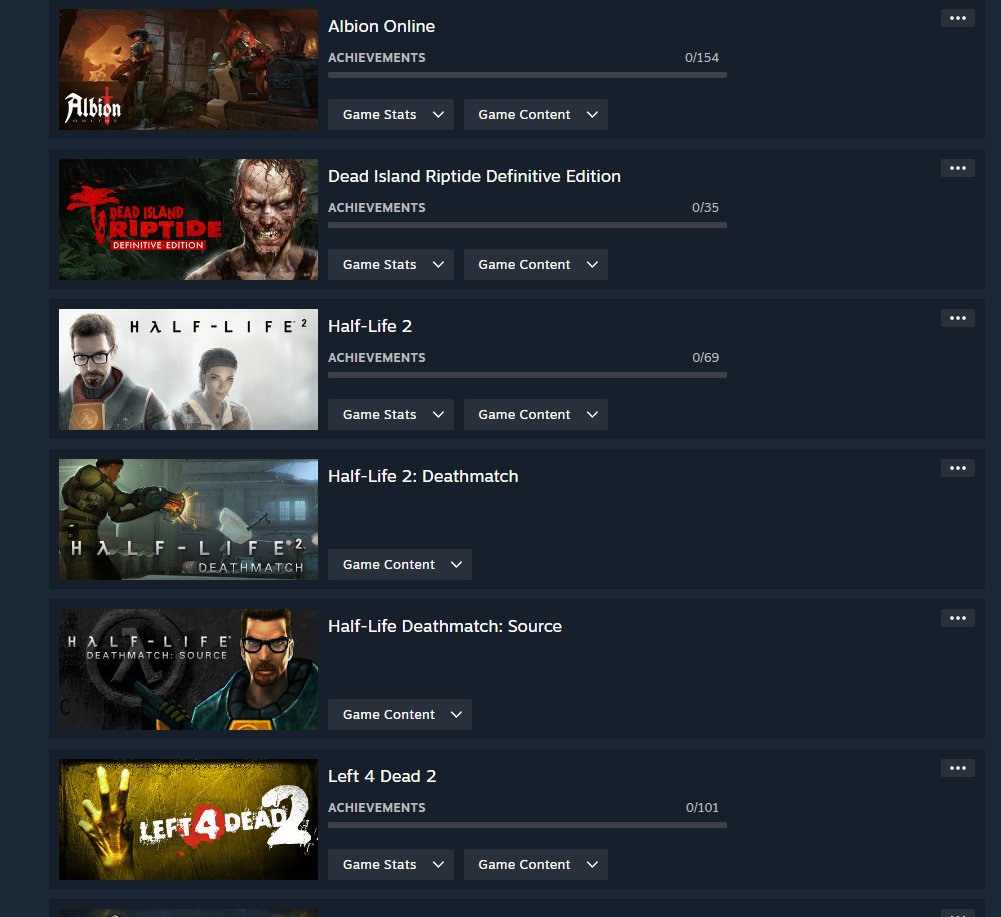Expand Game Stats for Dead Island Riptide
Image resolution: width=1001 pixels, height=917 pixels.
(391, 264)
